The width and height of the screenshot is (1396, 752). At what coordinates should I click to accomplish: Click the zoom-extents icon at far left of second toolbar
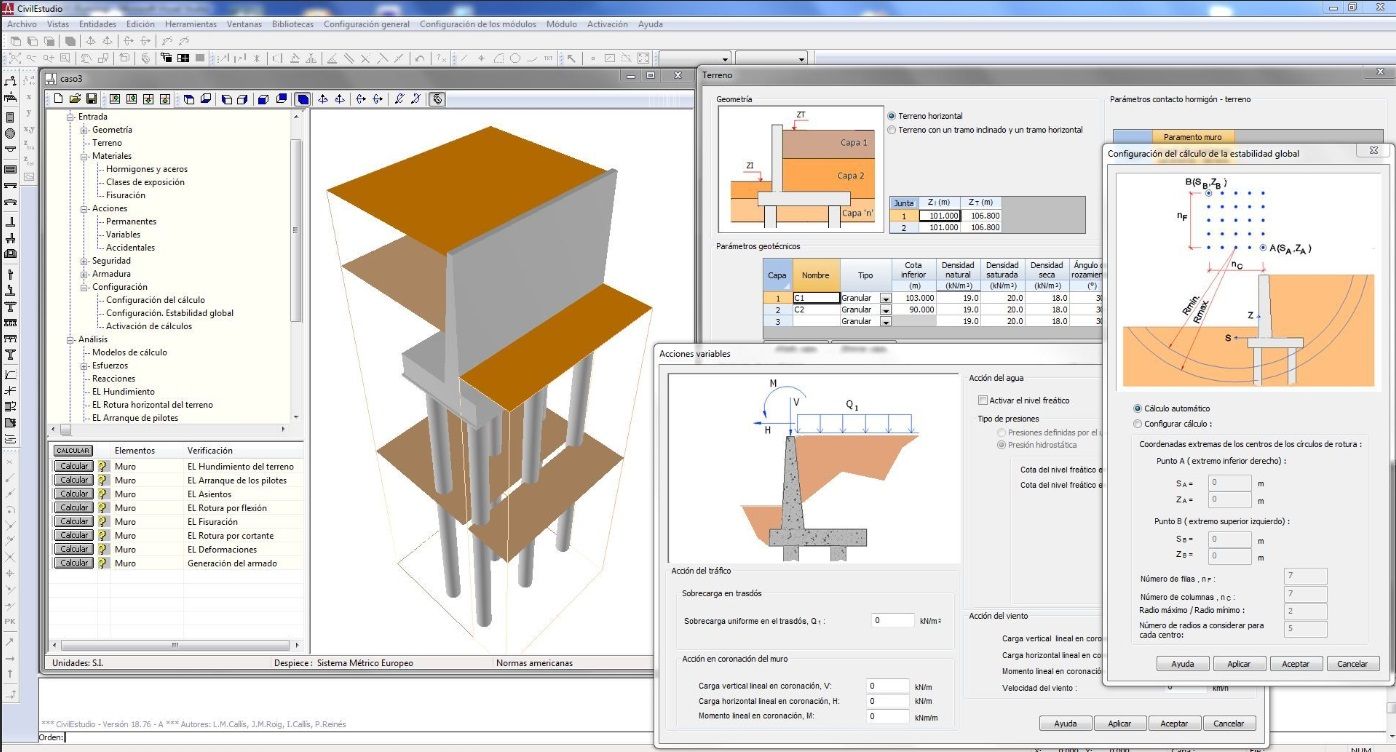click(x=14, y=58)
